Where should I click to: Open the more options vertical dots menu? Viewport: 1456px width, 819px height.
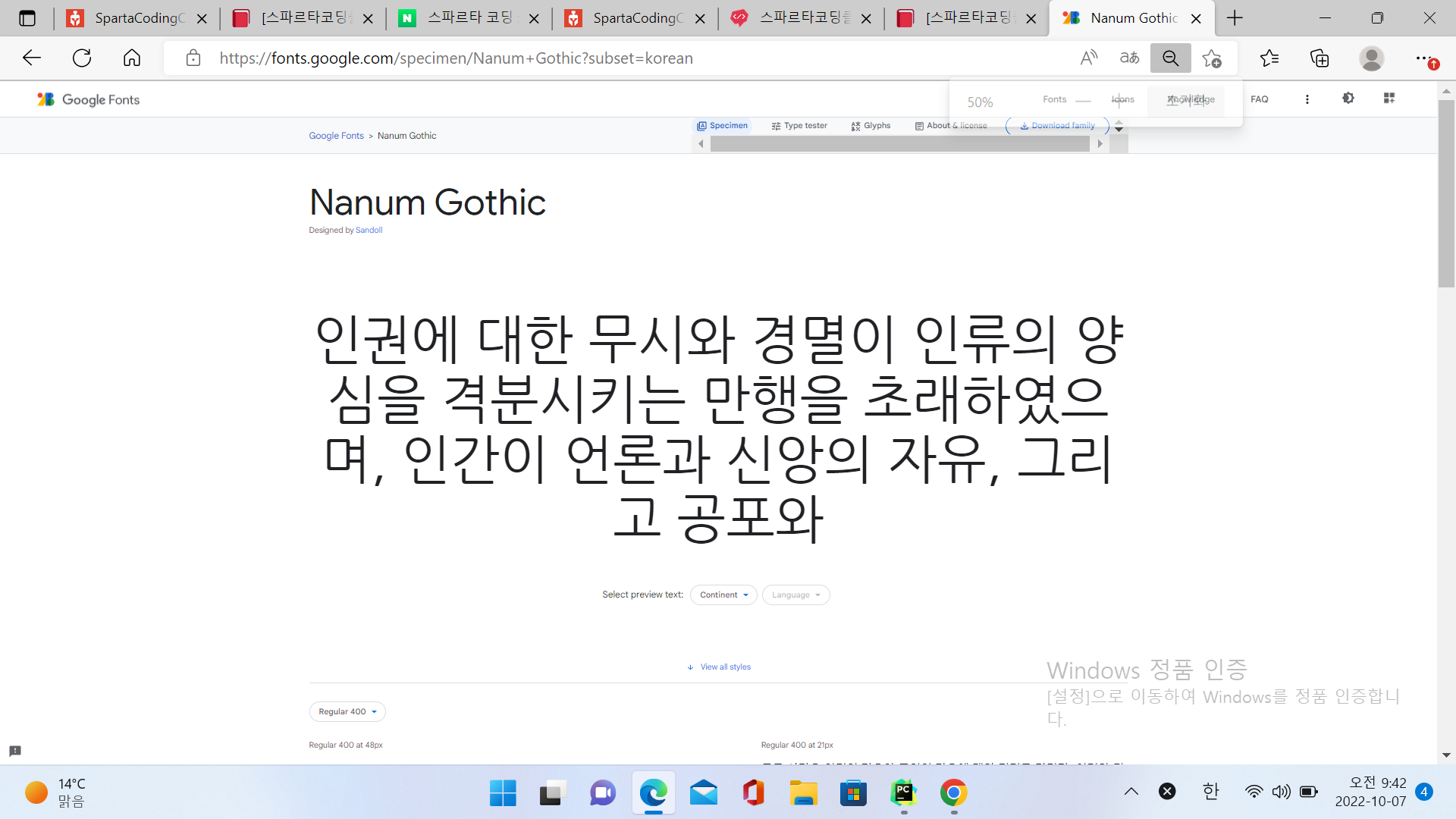tap(1307, 99)
